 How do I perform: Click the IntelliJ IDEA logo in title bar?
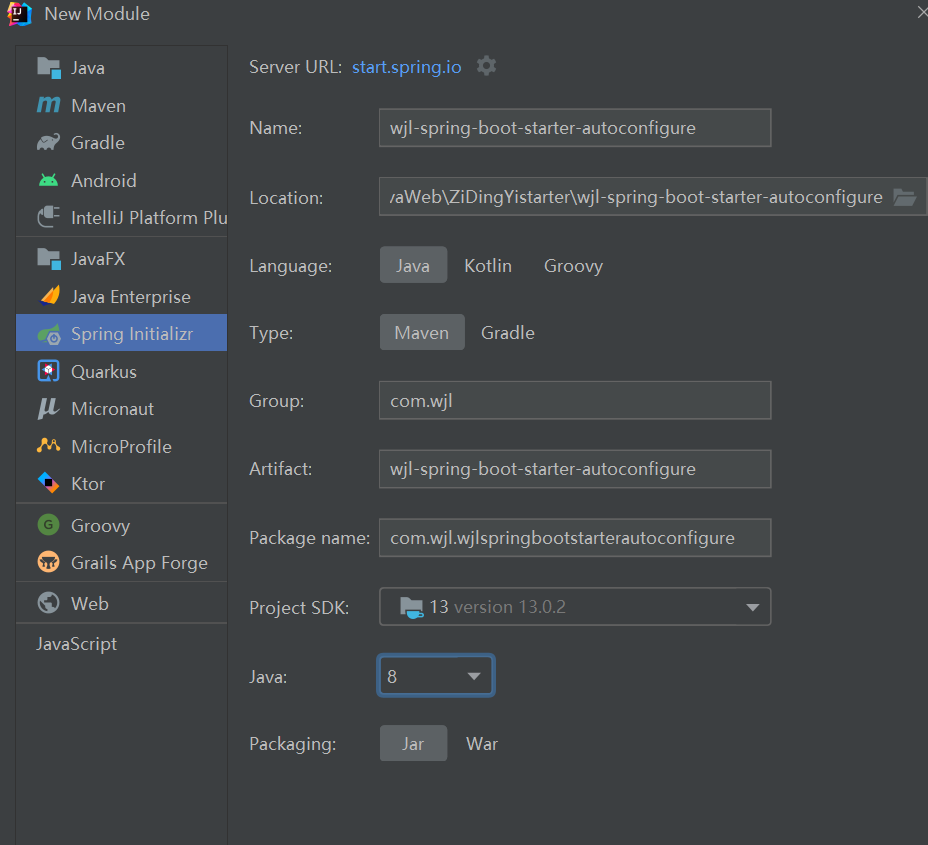[x=19, y=14]
